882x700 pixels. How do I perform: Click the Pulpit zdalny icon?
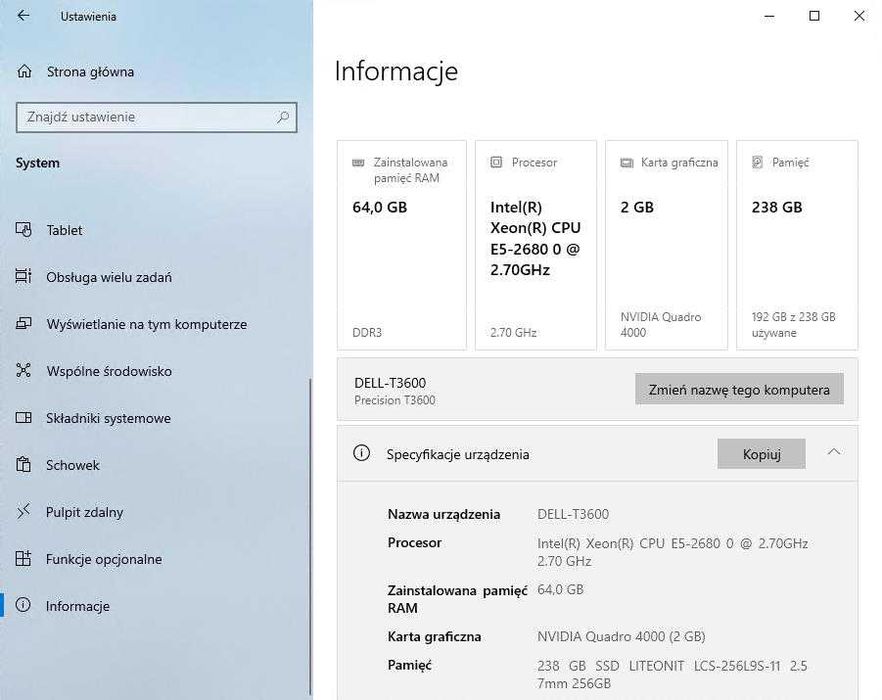click(24, 511)
